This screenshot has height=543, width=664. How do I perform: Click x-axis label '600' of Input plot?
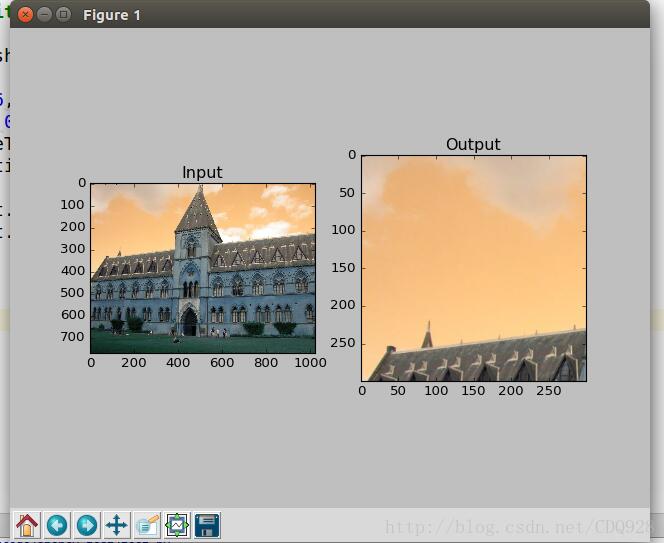(222, 363)
